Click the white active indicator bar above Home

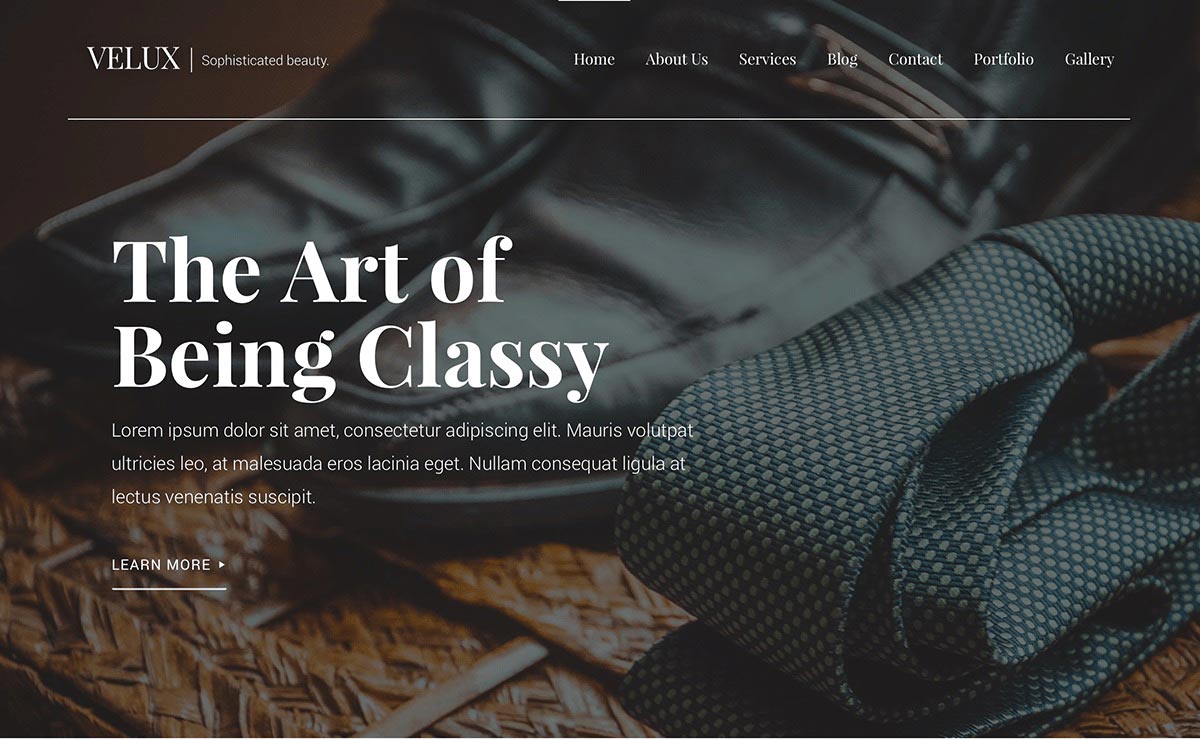tap(594, 1)
